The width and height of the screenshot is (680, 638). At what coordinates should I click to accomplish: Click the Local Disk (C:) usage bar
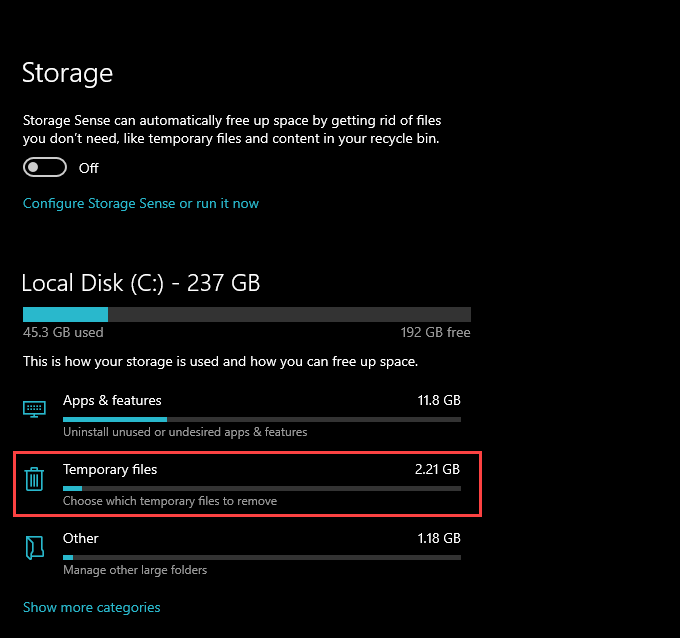(x=246, y=314)
